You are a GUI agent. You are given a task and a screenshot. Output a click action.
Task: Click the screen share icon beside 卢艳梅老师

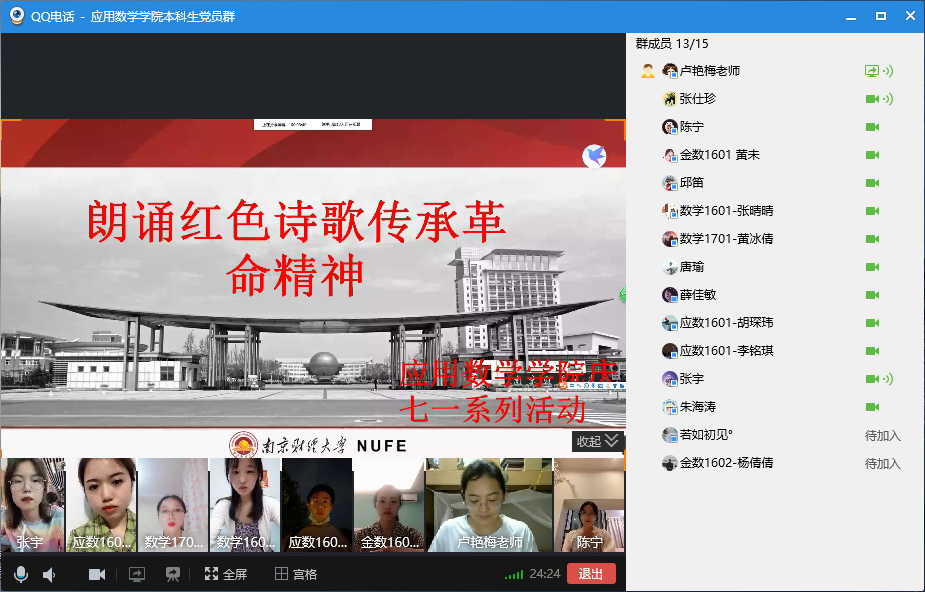click(x=871, y=71)
